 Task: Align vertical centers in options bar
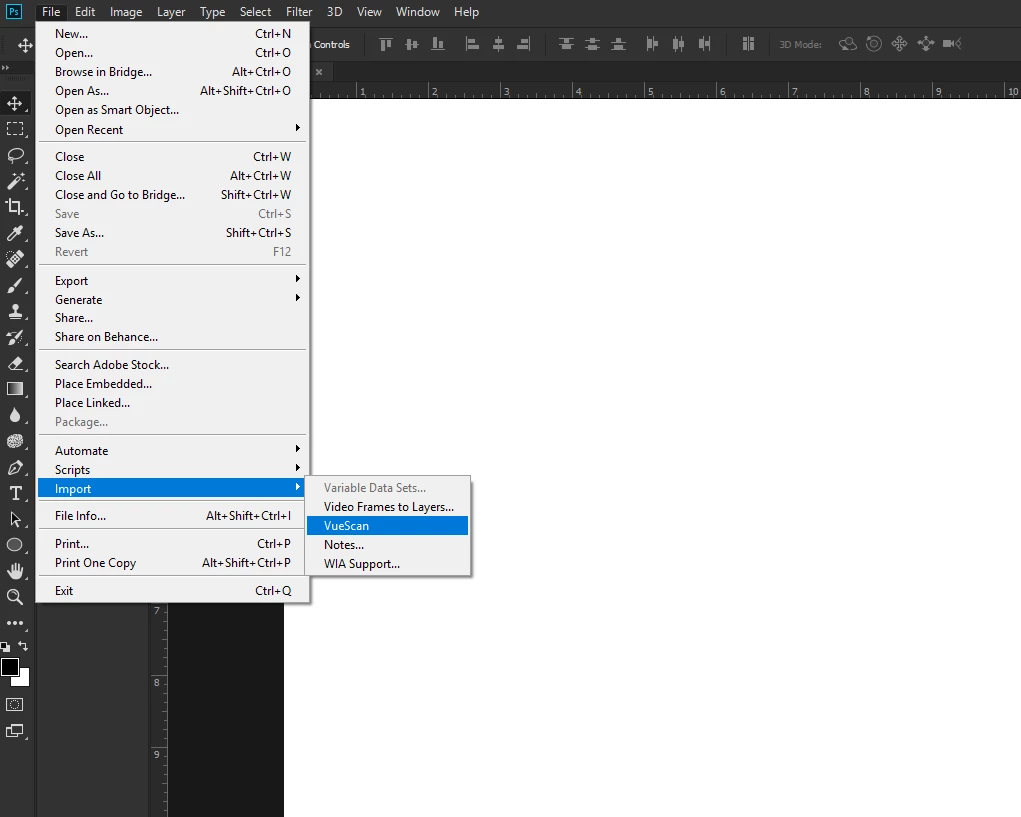tap(412, 44)
